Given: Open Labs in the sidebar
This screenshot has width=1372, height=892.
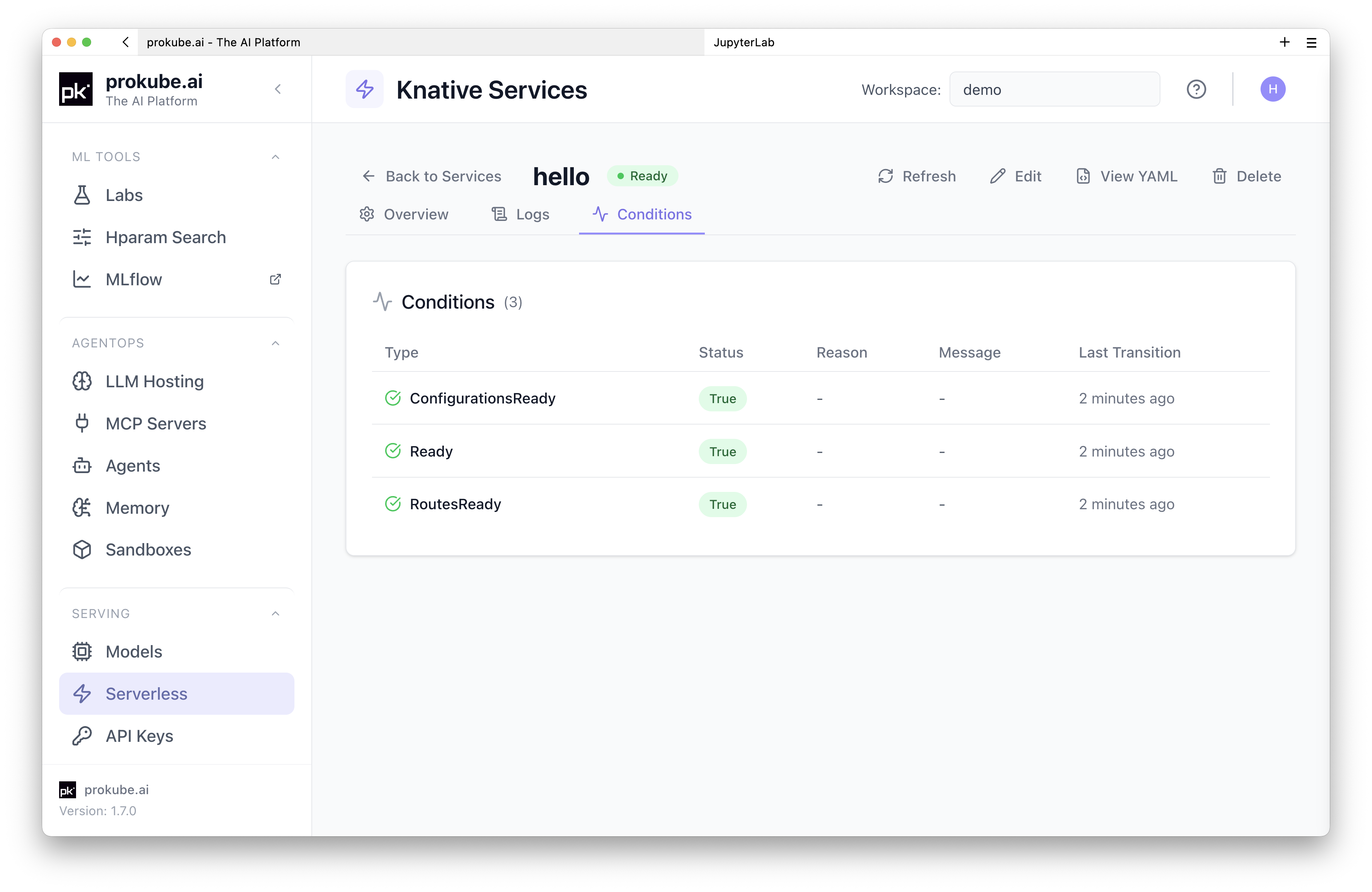Looking at the screenshot, I should pos(177,195).
